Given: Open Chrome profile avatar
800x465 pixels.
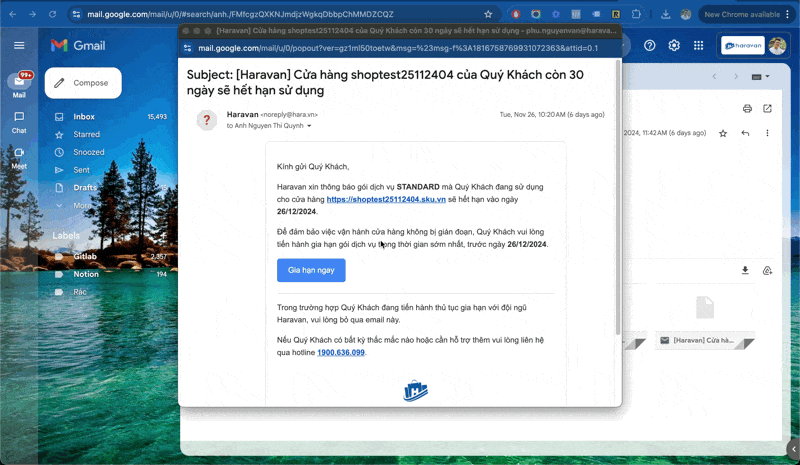Looking at the screenshot, I should pyautogui.click(x=686, y=14).
